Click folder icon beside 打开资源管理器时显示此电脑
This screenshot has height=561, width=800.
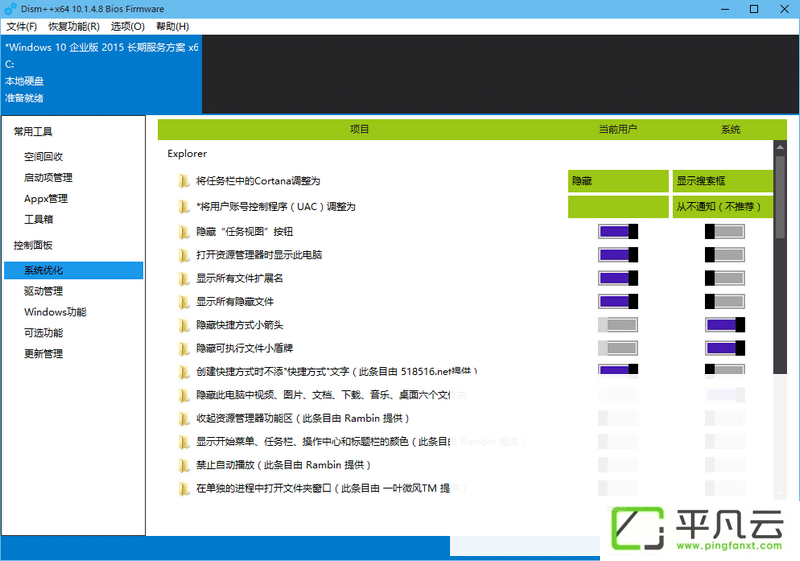[184, 255]
